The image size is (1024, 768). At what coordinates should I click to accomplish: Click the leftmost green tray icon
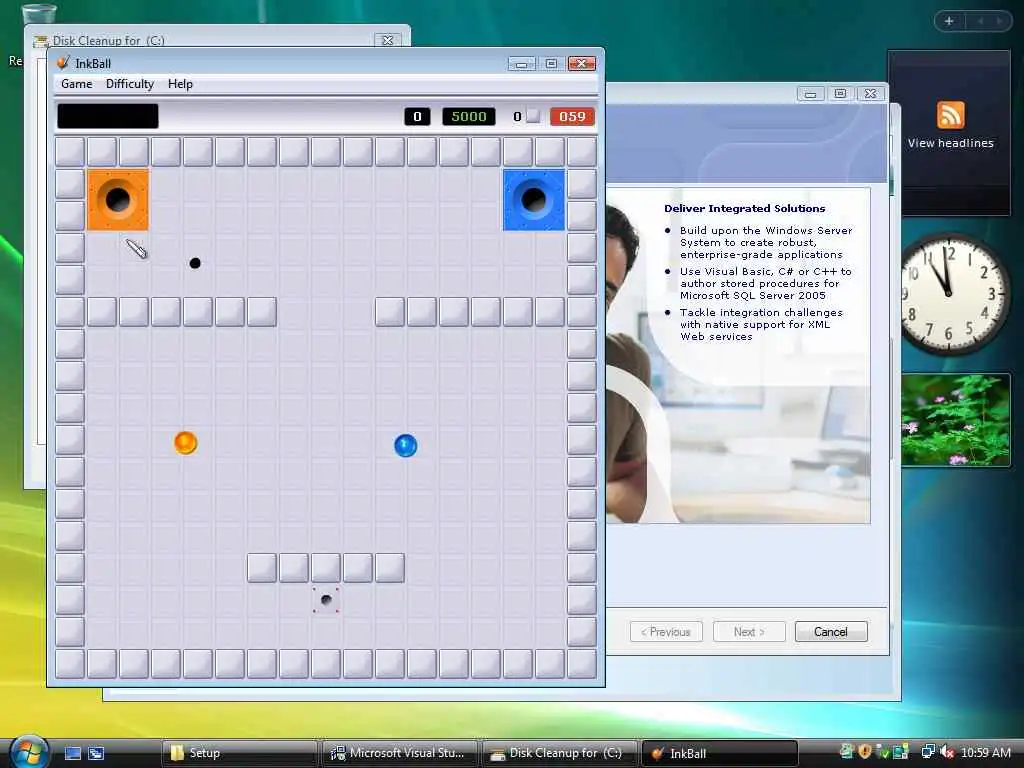coord(846,752)
